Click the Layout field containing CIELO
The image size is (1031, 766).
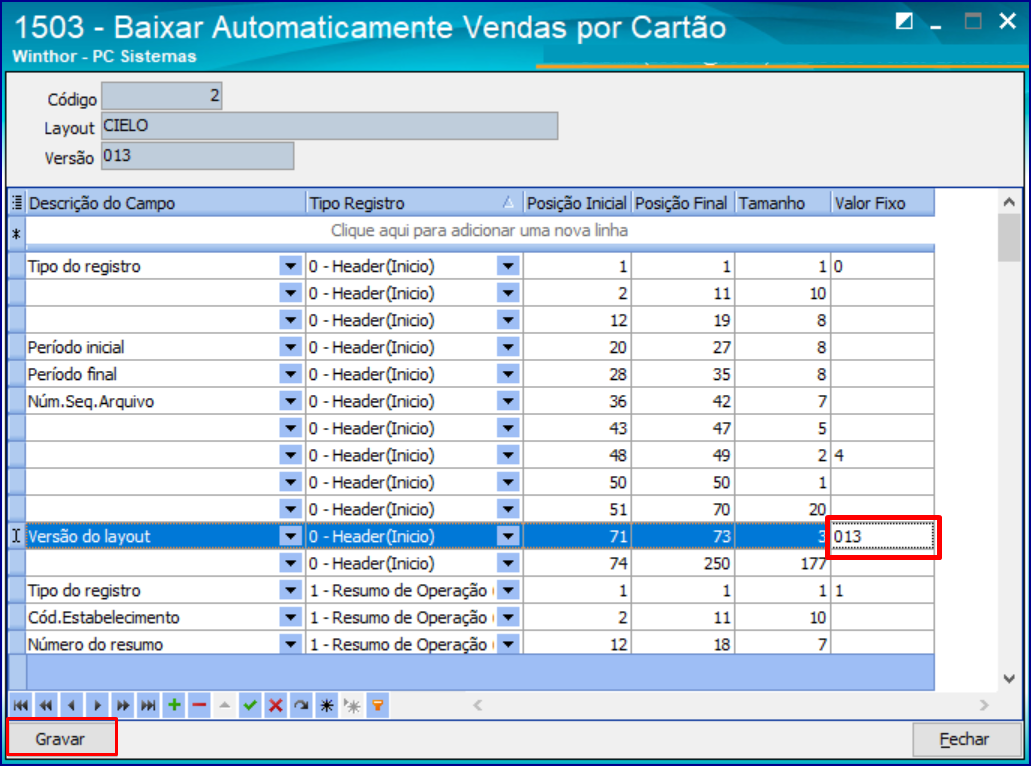[329, 126]
